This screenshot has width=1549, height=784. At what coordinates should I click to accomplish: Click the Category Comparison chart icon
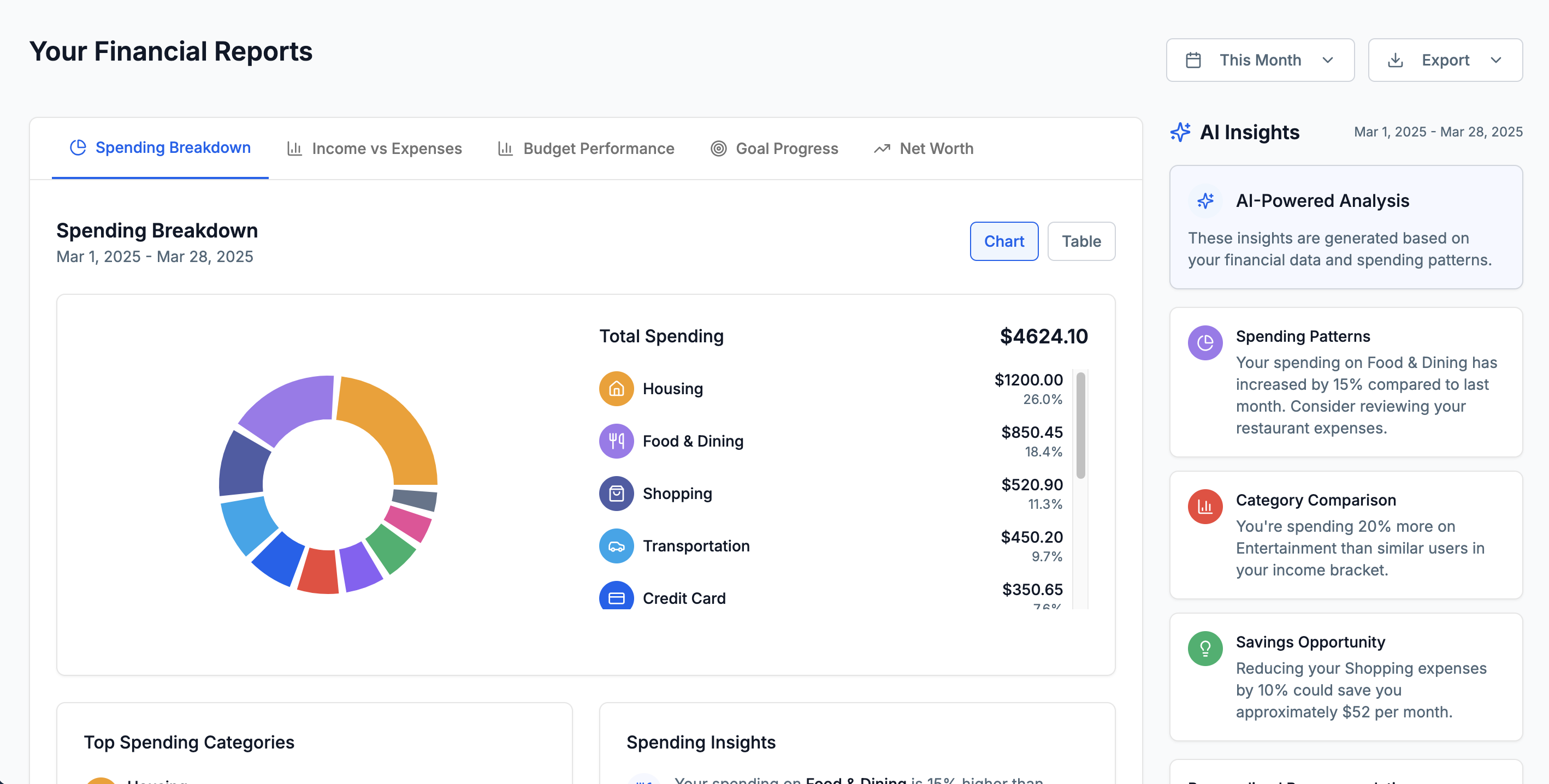tap(1205, 506)
